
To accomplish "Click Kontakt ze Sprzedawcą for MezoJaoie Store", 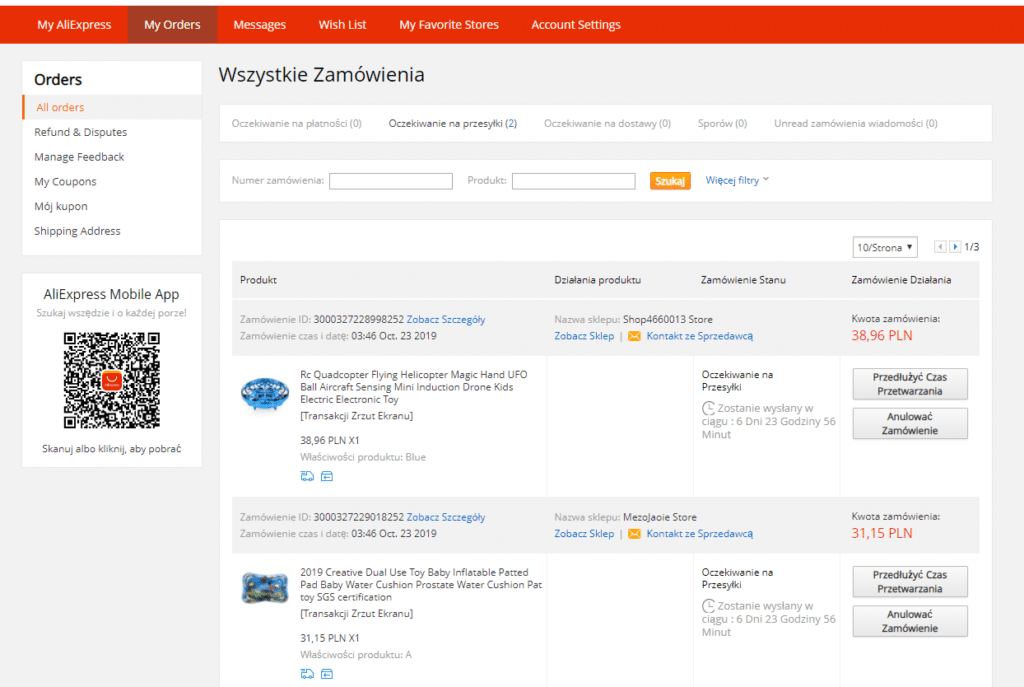I will click(x=699, y=534).
